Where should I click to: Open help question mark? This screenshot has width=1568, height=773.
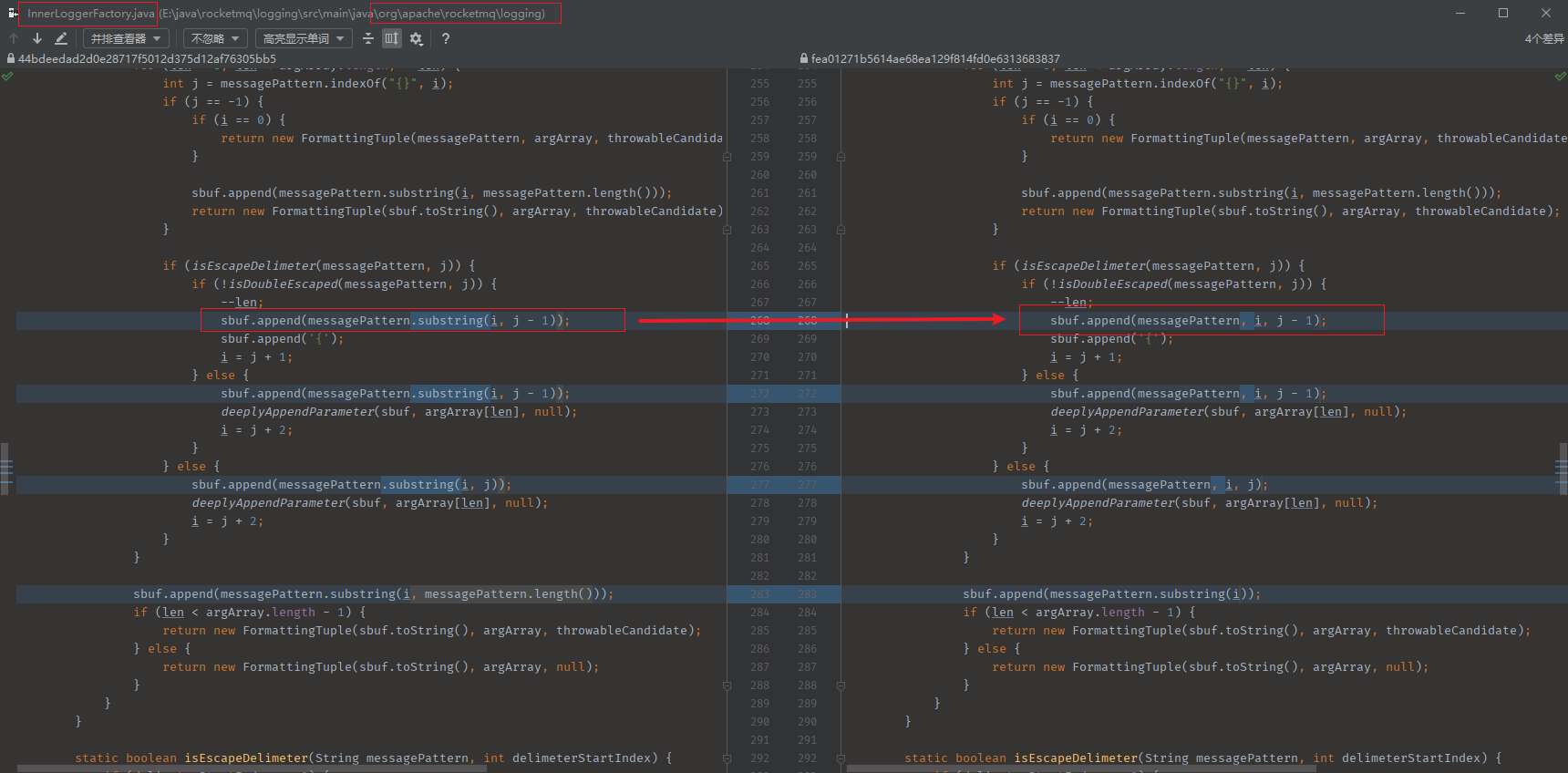(445, 38)
